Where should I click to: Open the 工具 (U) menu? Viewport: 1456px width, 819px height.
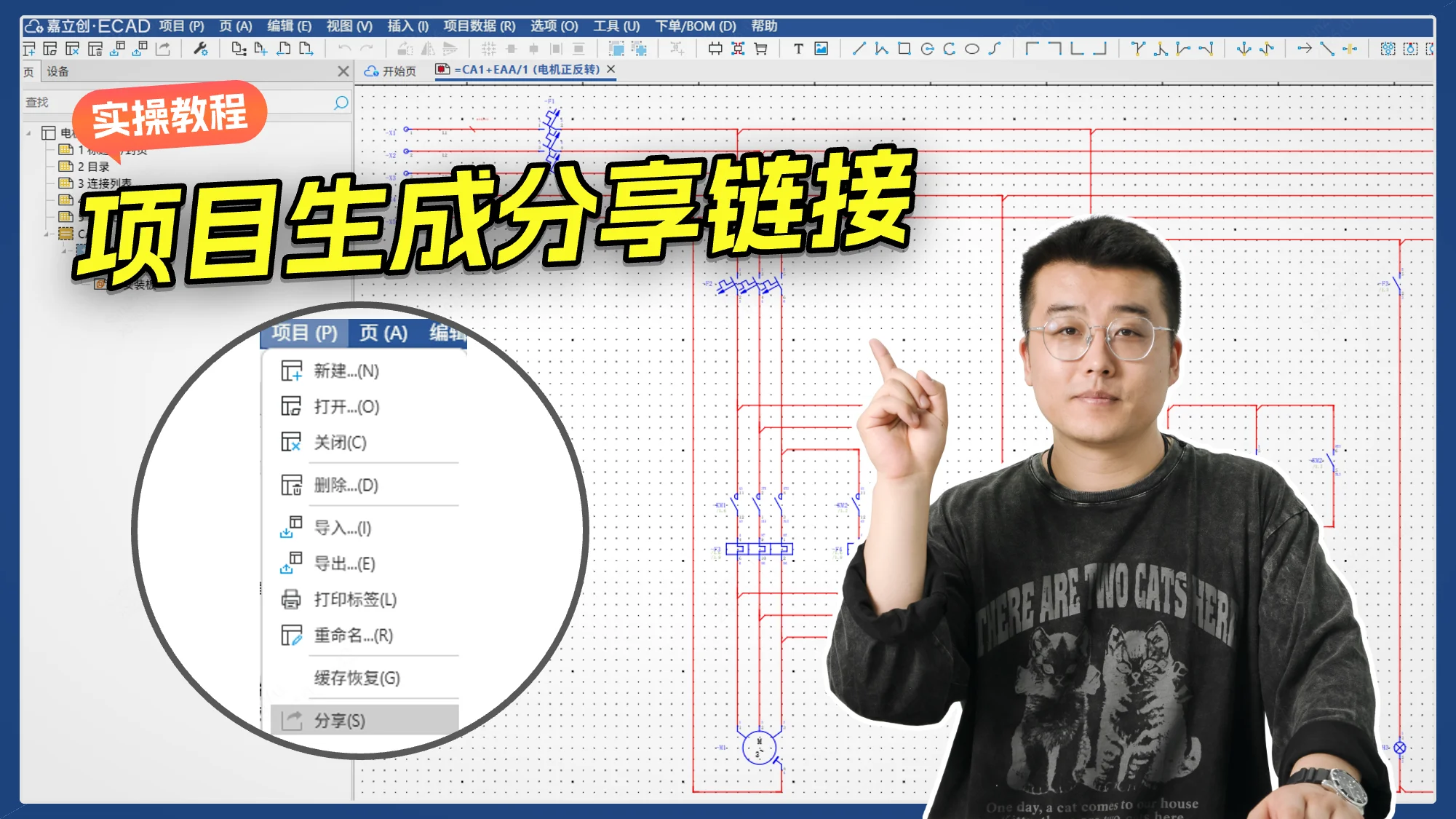point(616,26)
